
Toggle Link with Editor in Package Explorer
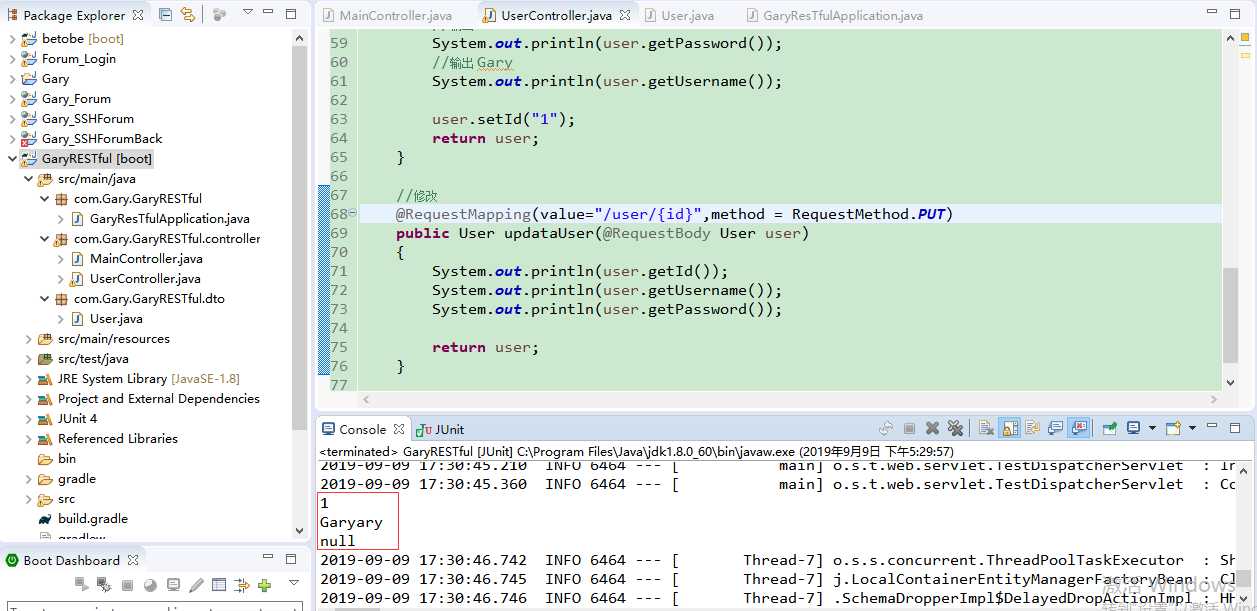[x=187, y=15]
